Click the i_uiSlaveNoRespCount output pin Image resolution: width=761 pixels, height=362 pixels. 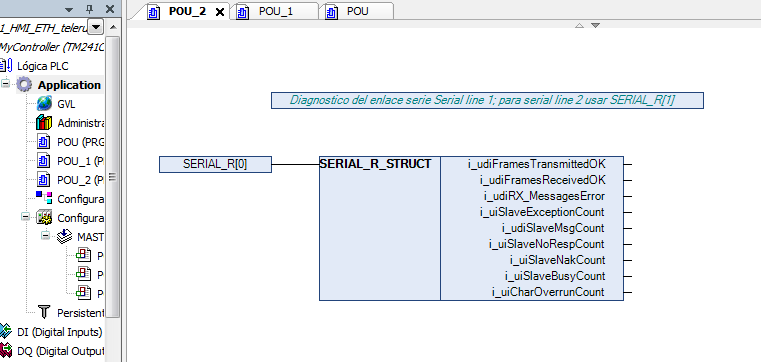[x=628, y=244]
